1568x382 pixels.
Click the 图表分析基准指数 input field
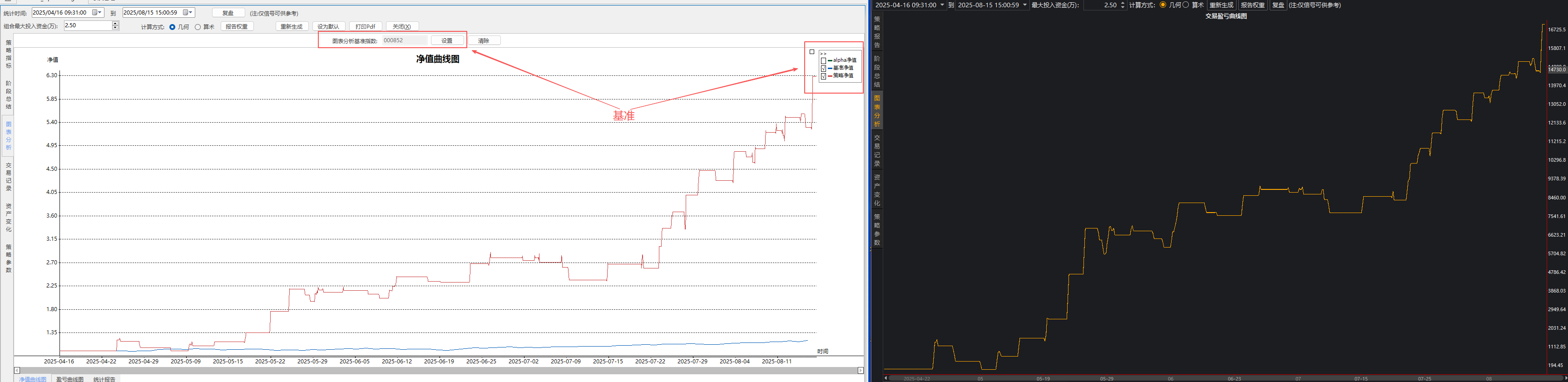coord(404,41)
